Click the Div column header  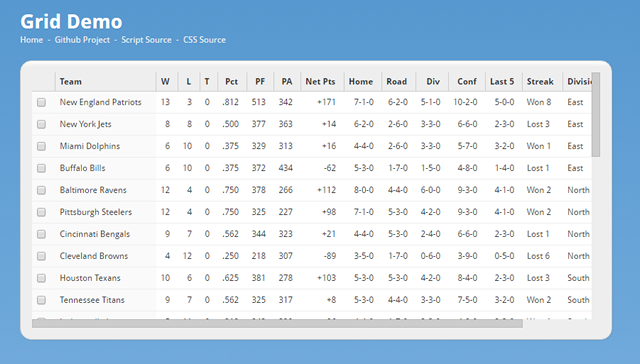tap(432, 82)
